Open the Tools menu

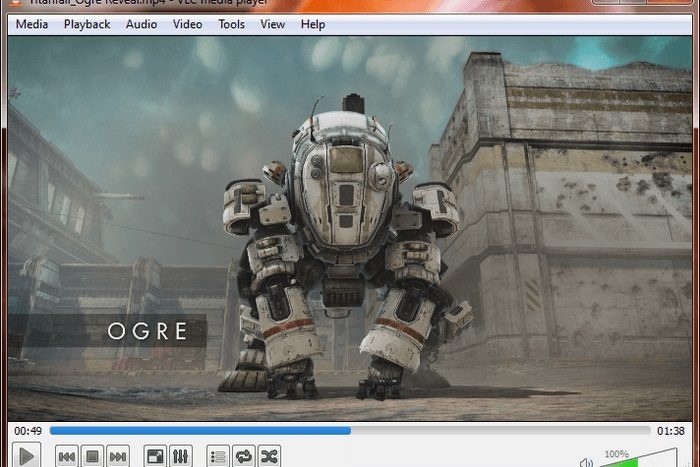(231, 24)
